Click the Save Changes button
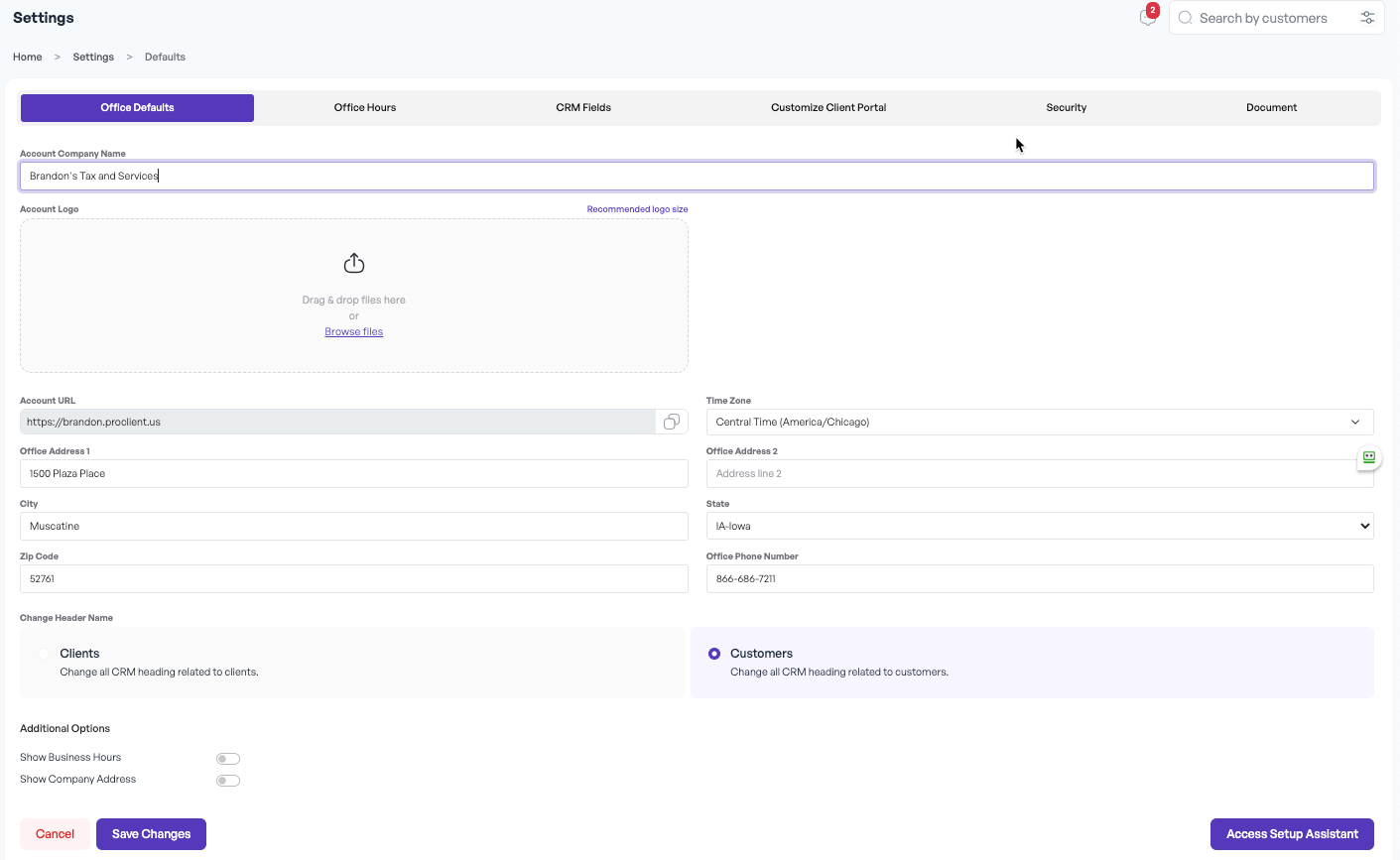The image size is (1400, 860). click(151, 834)
